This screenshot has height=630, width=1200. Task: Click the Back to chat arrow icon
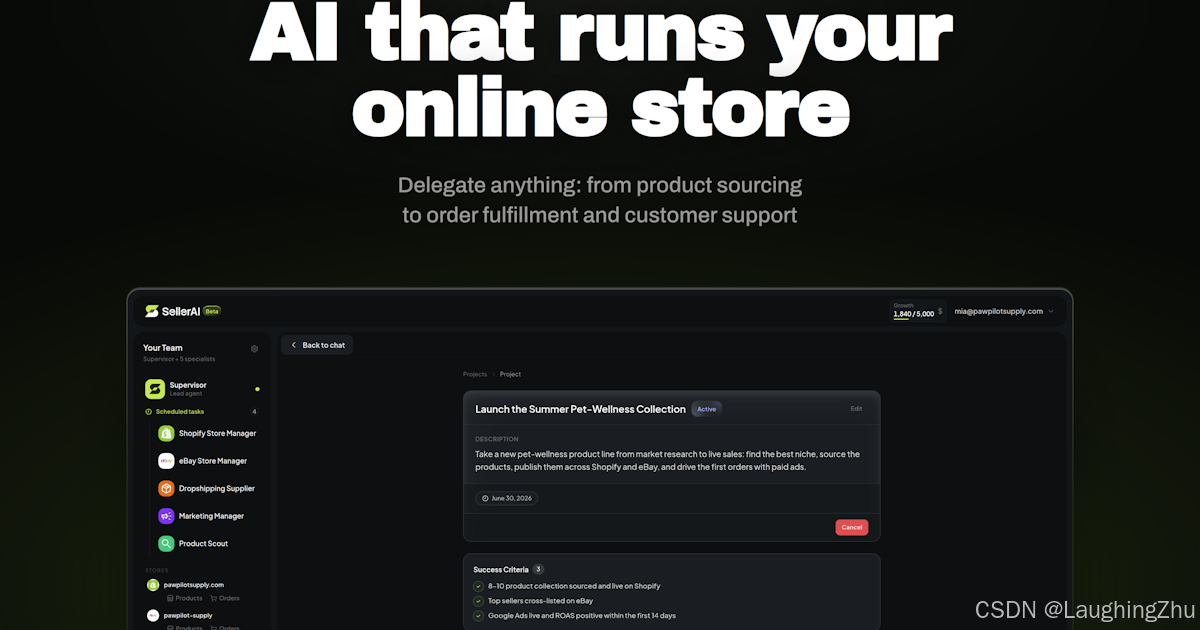[294, 345]
